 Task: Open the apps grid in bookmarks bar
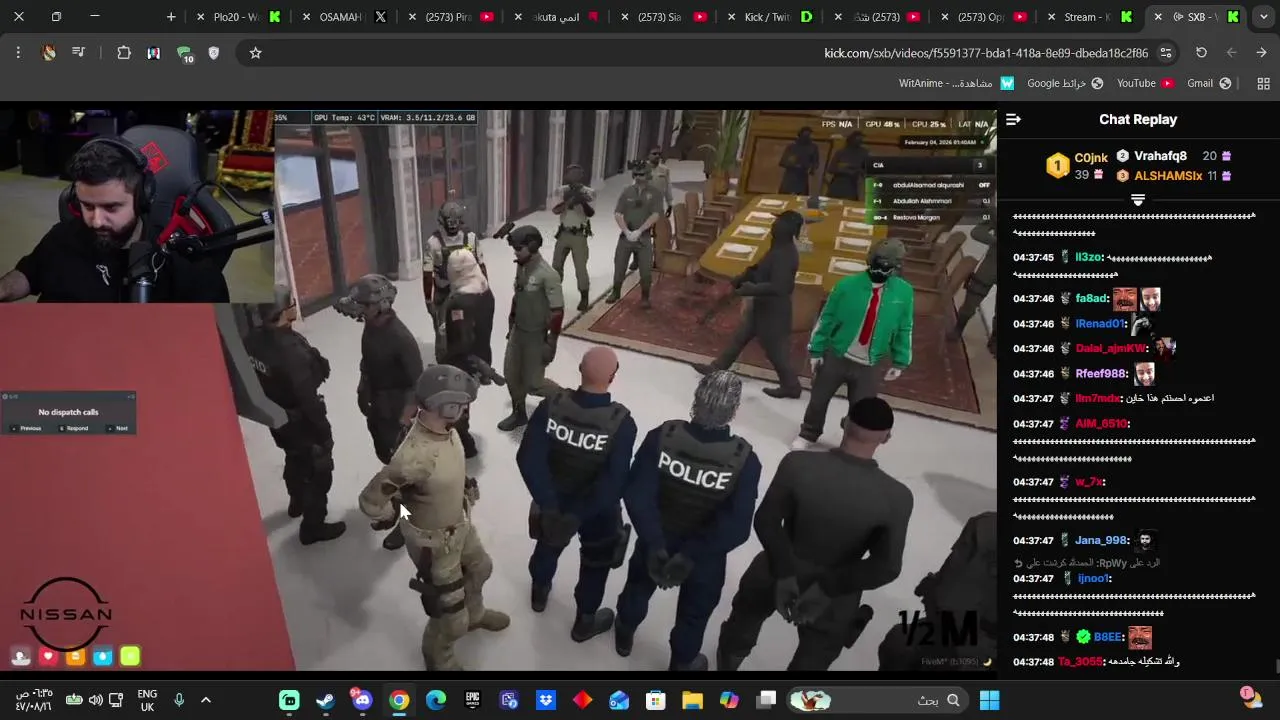[x=1263, y=83]
